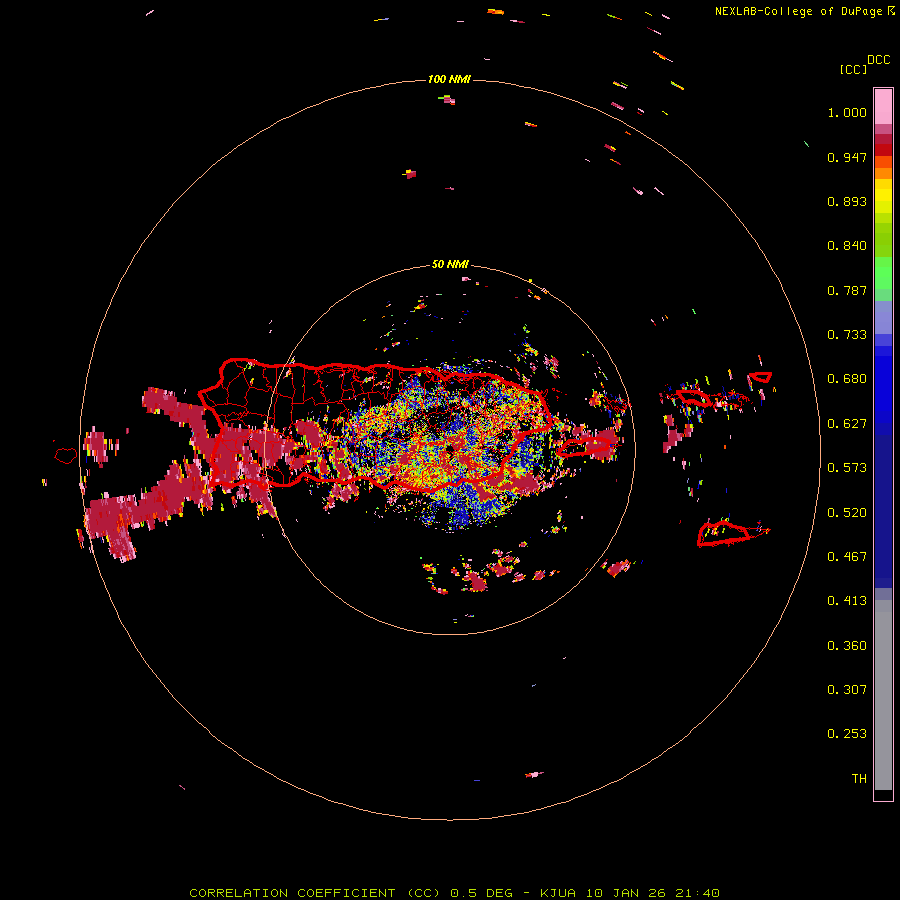Click the 0.253 legend value

click(x=847, y=734)
